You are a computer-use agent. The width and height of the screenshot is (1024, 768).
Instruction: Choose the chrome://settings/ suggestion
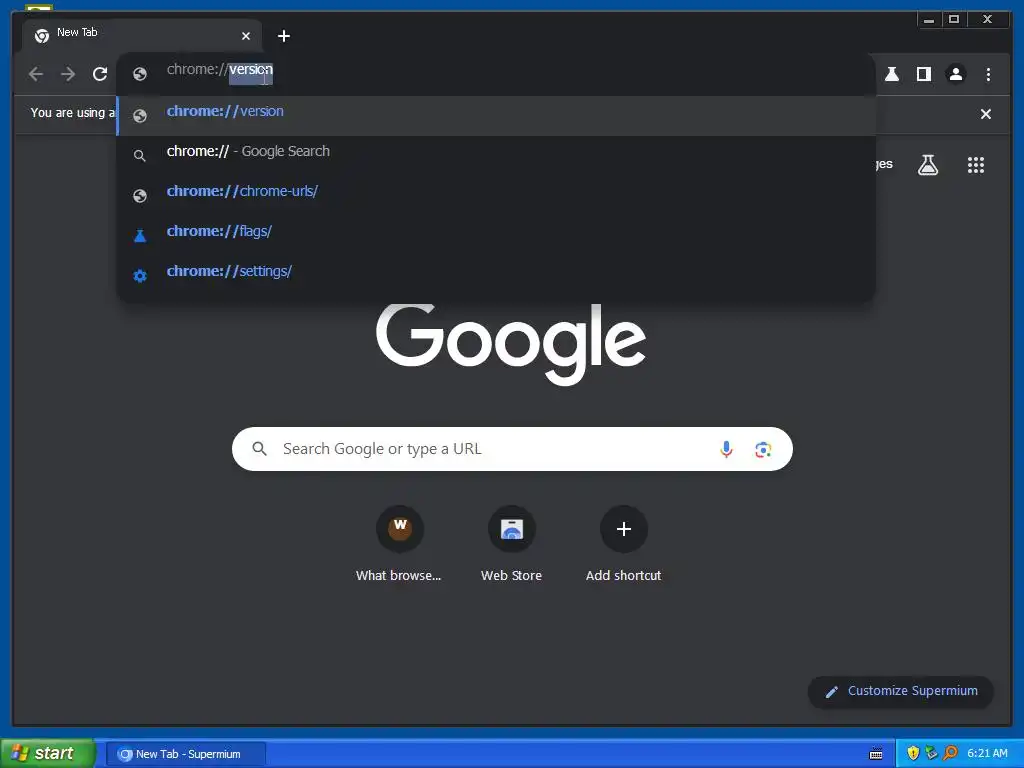(x=496, y=275)
